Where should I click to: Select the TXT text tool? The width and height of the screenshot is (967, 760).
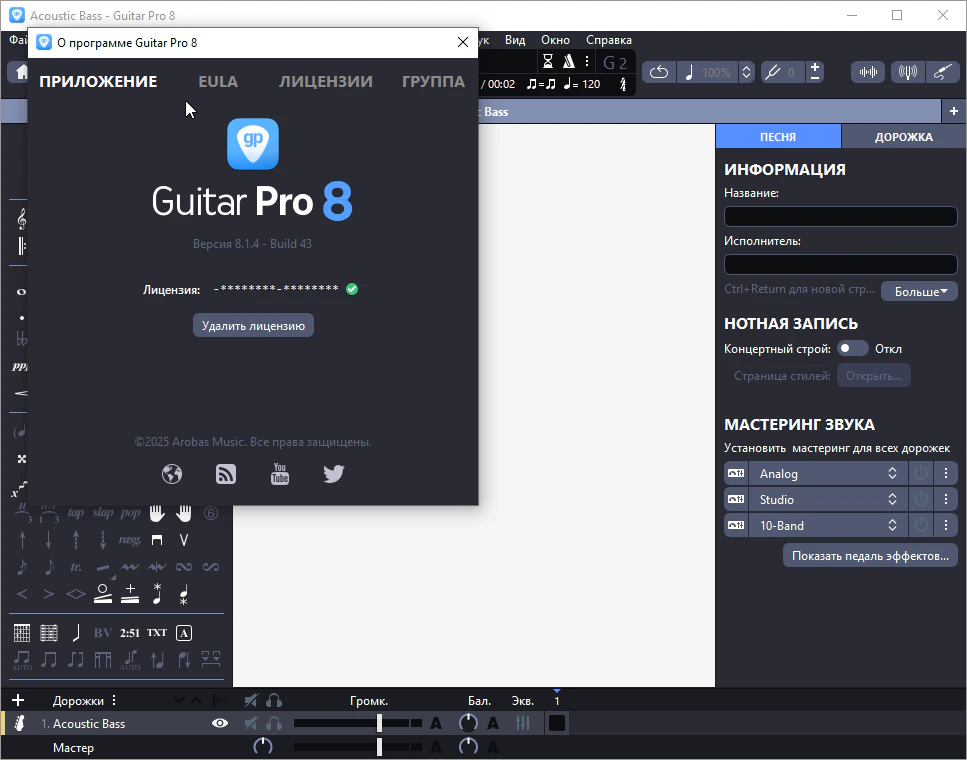click(x=157, y=633)
